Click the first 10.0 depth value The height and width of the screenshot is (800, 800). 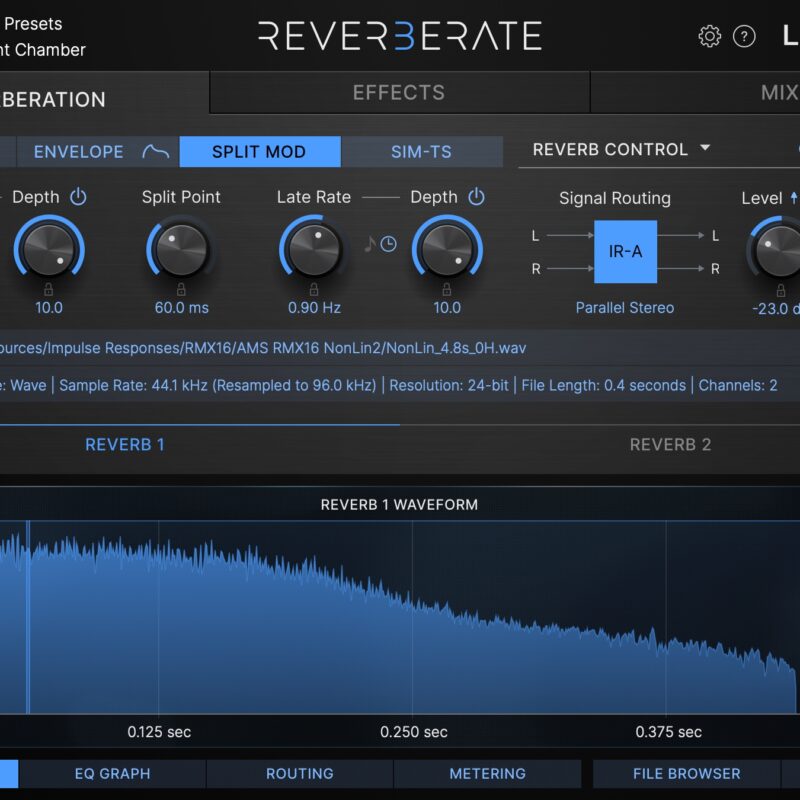(49, 308)
